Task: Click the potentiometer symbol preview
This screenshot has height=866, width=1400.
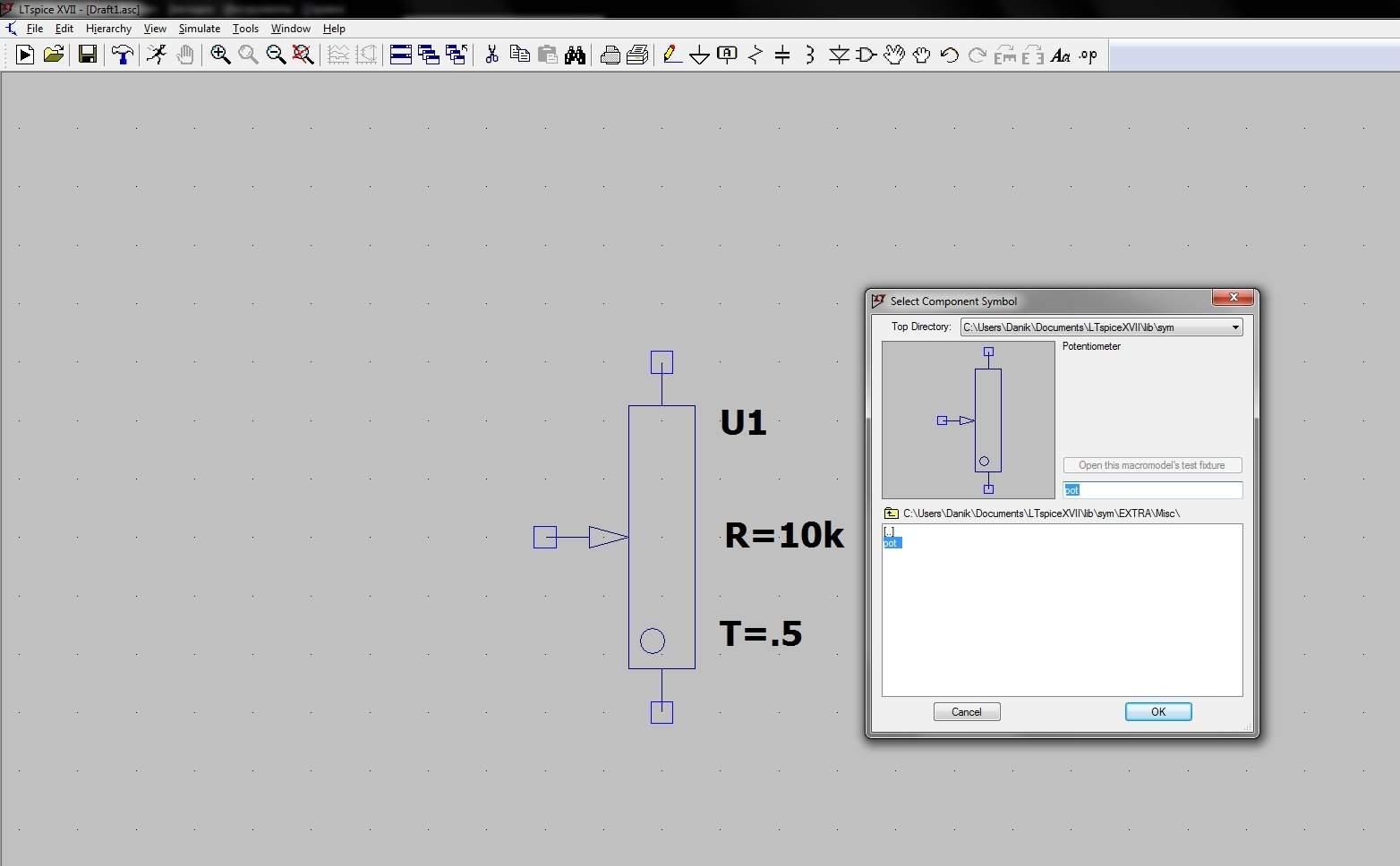Action: (x=969, y=420)
